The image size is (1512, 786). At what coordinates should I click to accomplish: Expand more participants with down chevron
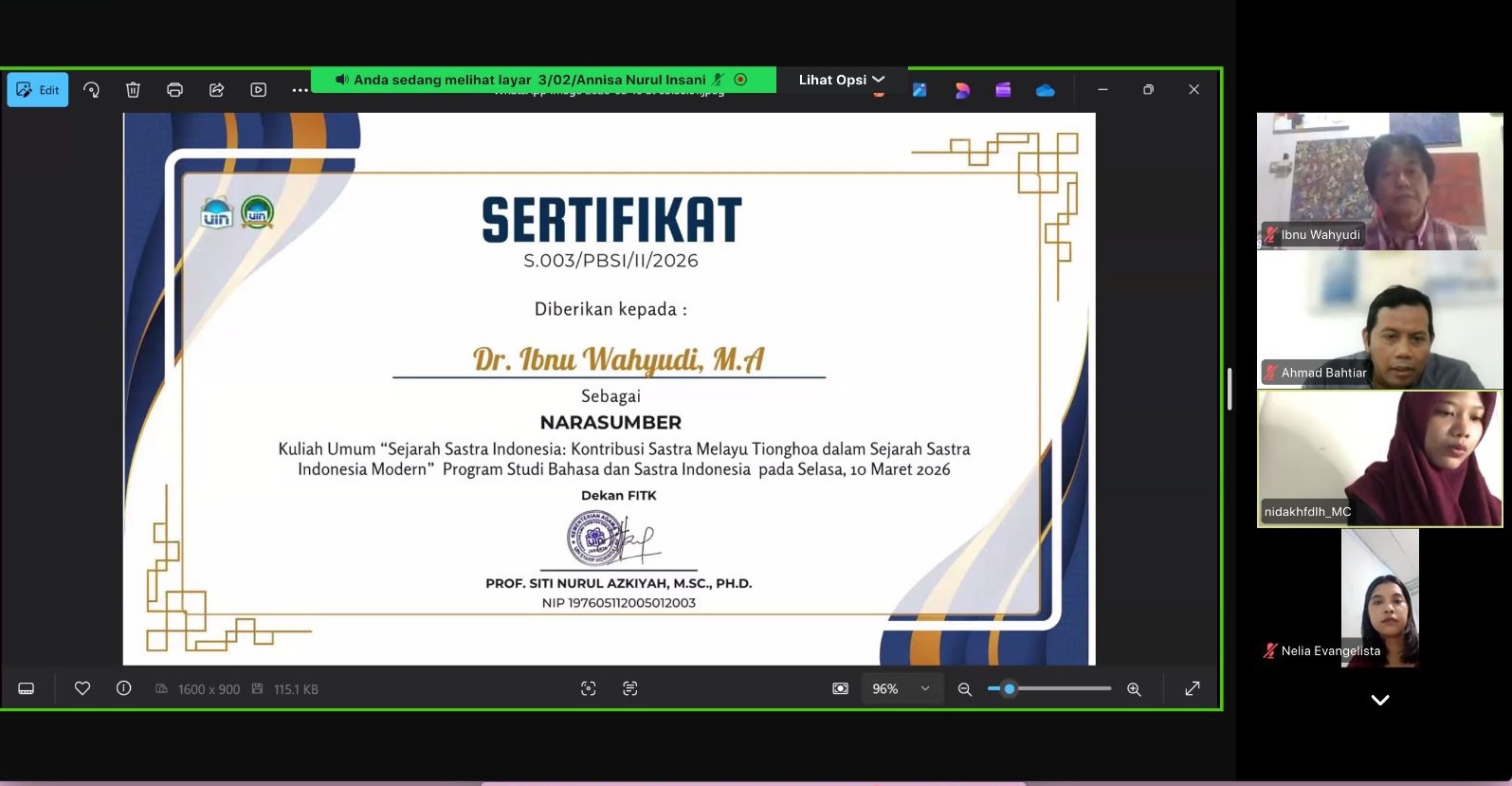click(1380, 701)
